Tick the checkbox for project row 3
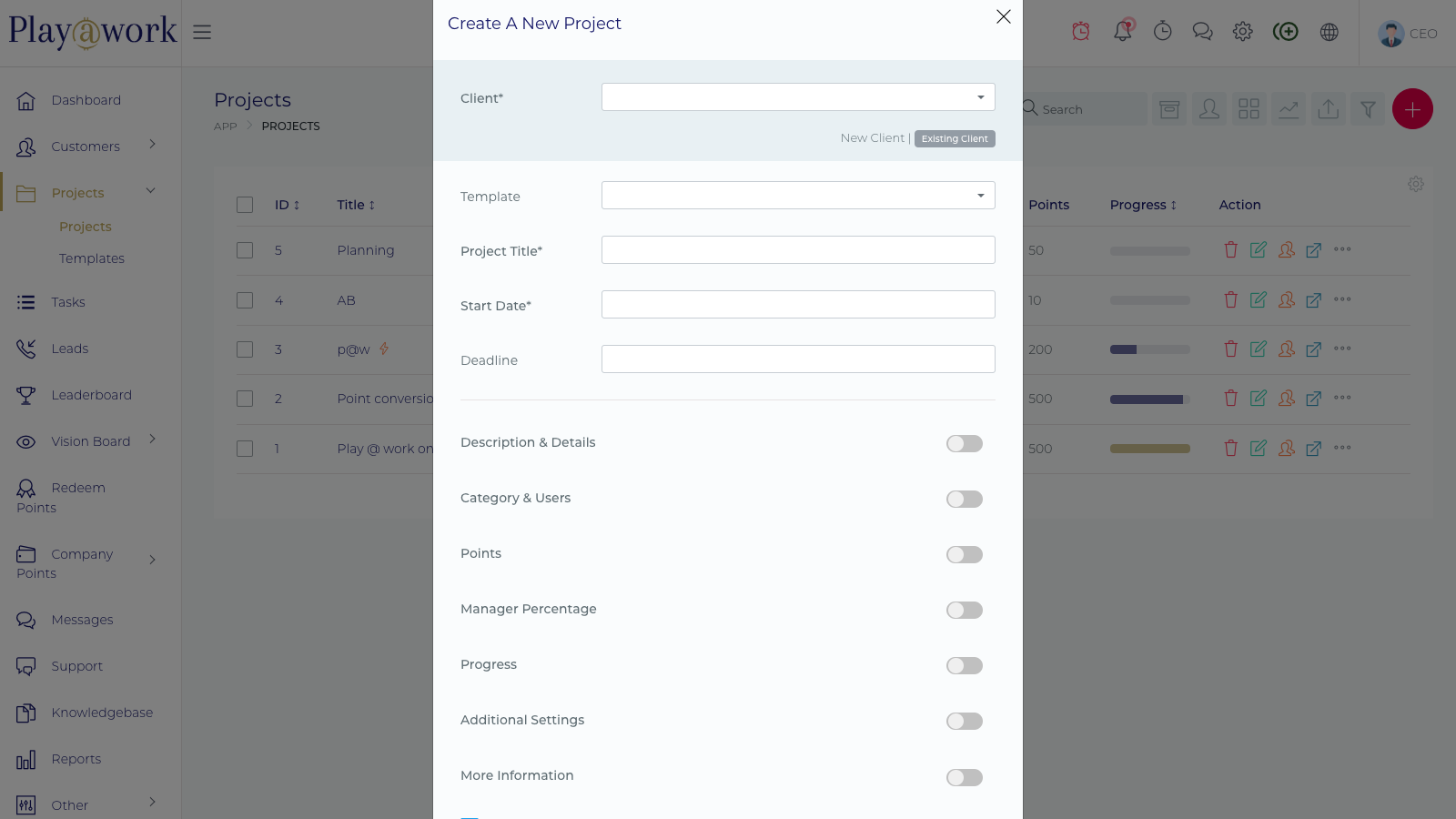 point(245,349)
